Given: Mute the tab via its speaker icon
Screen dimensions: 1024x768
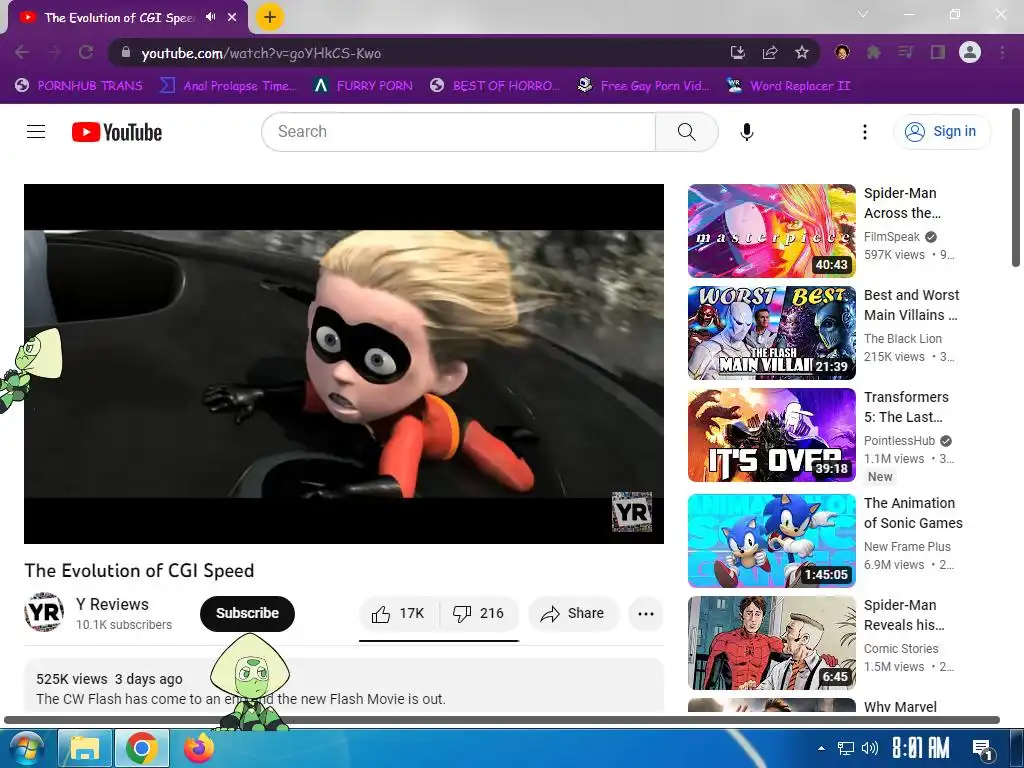Looking at the screenshot, I should tap(210, 17).
